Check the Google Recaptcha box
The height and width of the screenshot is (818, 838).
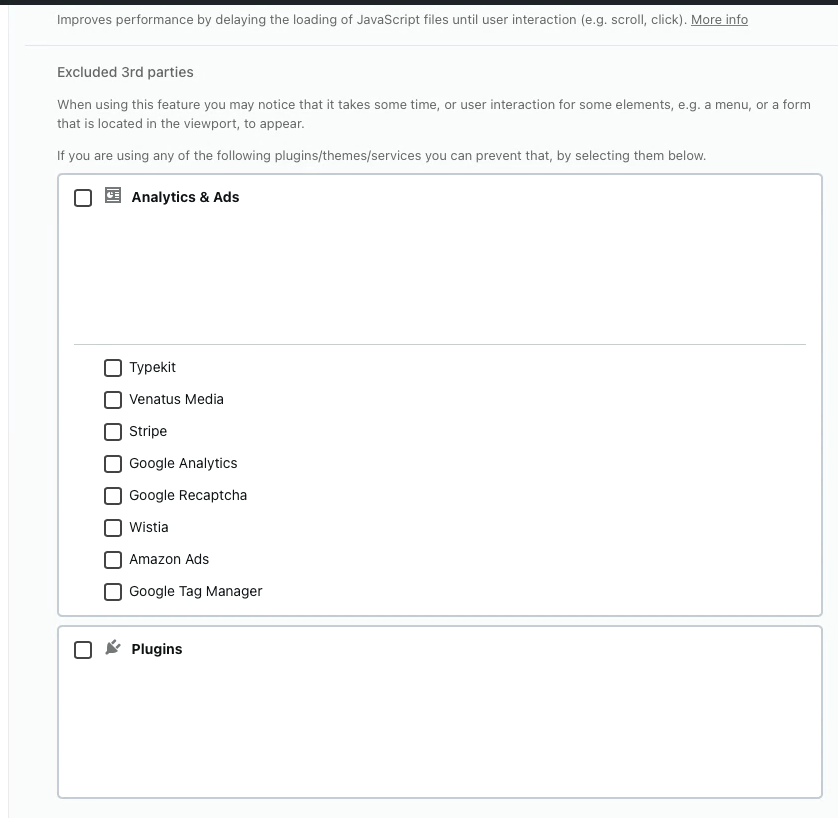tap(113, 496)
